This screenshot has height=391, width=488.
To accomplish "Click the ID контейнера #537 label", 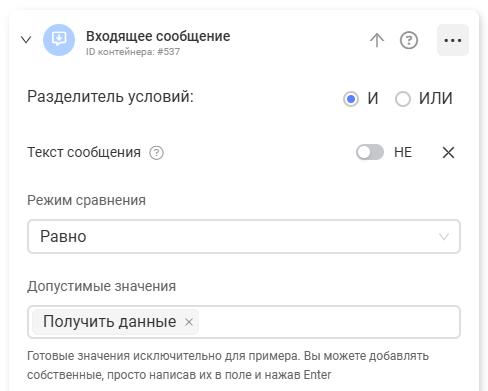I will tap(133, 52).
